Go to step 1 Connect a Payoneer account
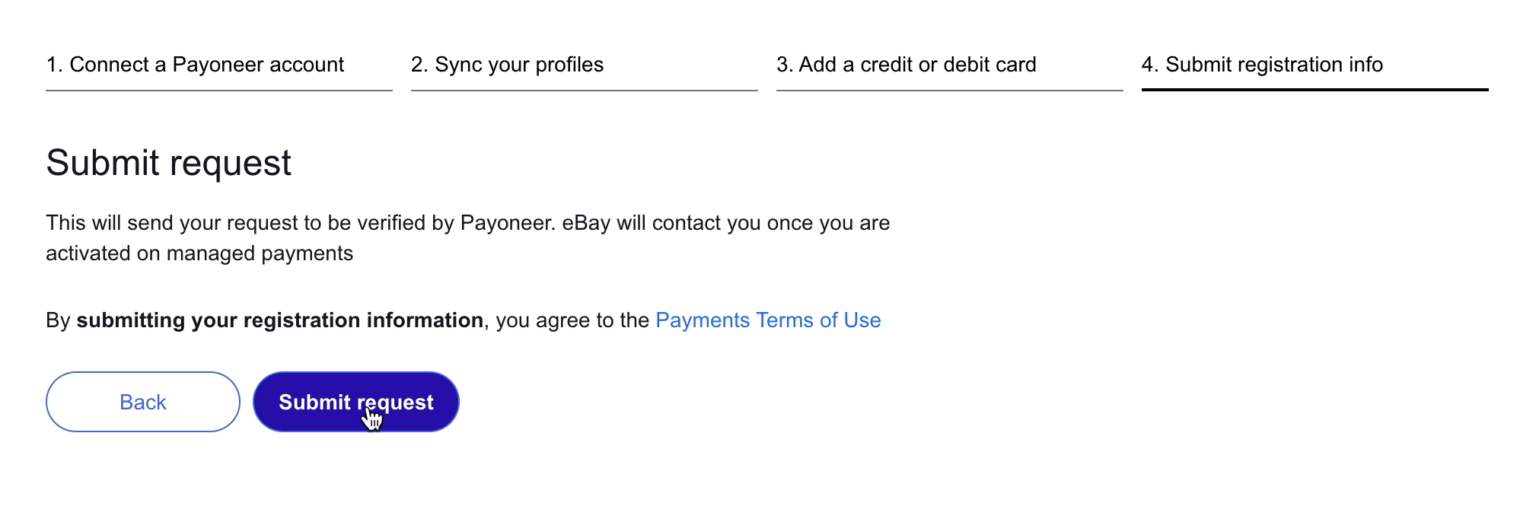This screenshot has height=519, width=1536. 195,65
